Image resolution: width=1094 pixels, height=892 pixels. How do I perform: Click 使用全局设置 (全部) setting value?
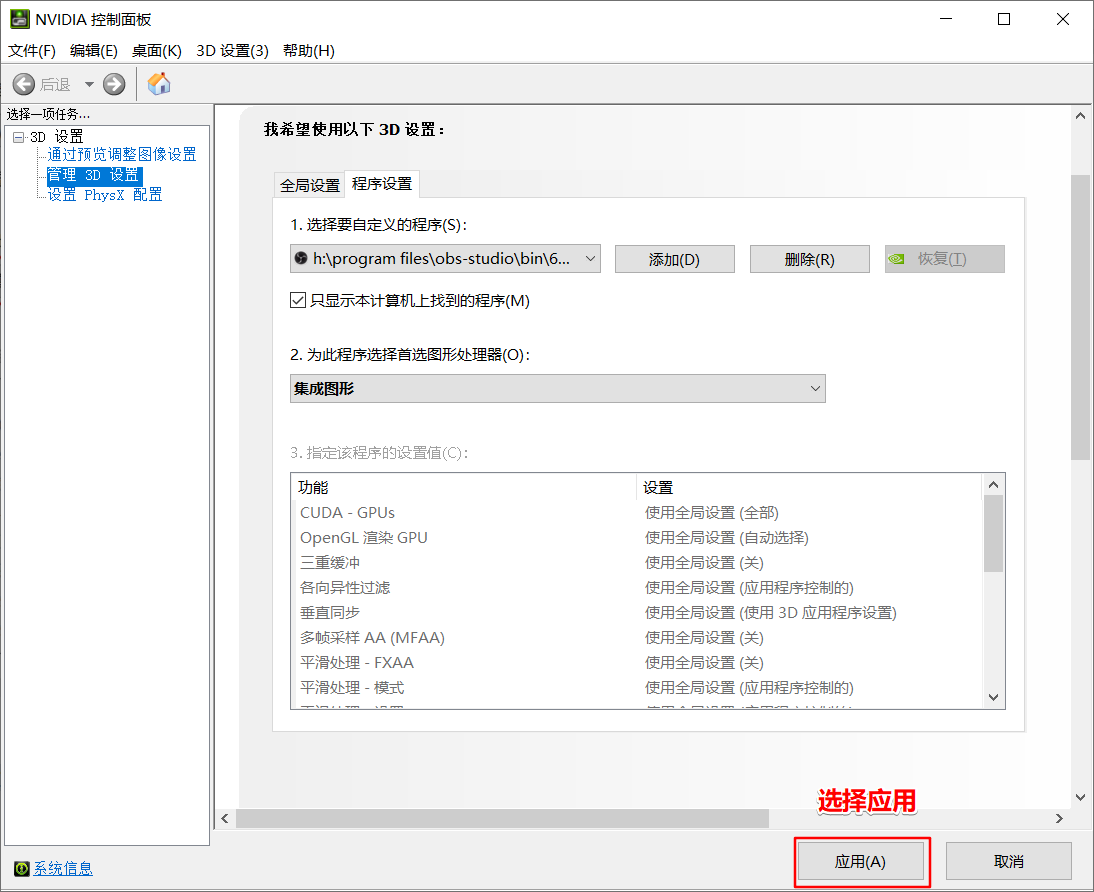712,512
